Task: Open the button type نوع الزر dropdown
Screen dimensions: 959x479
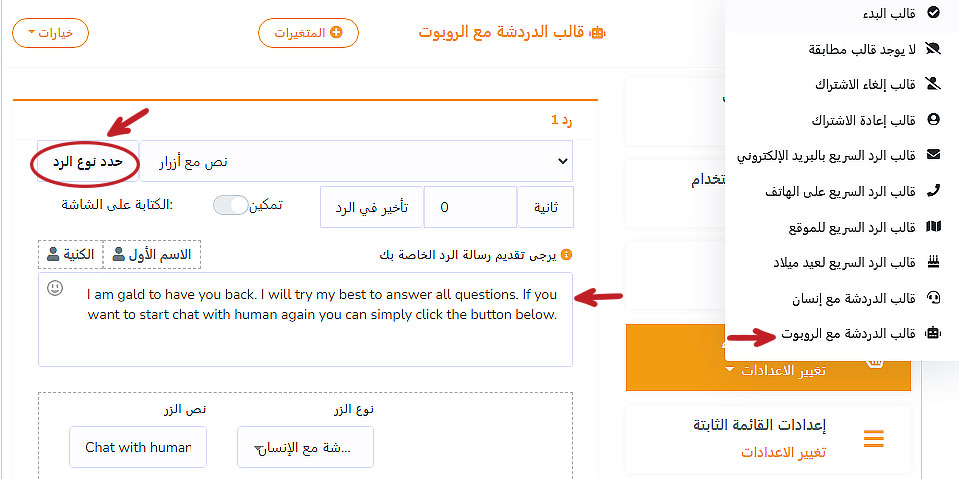Action: pyautogui.click(x=305, y=447)
